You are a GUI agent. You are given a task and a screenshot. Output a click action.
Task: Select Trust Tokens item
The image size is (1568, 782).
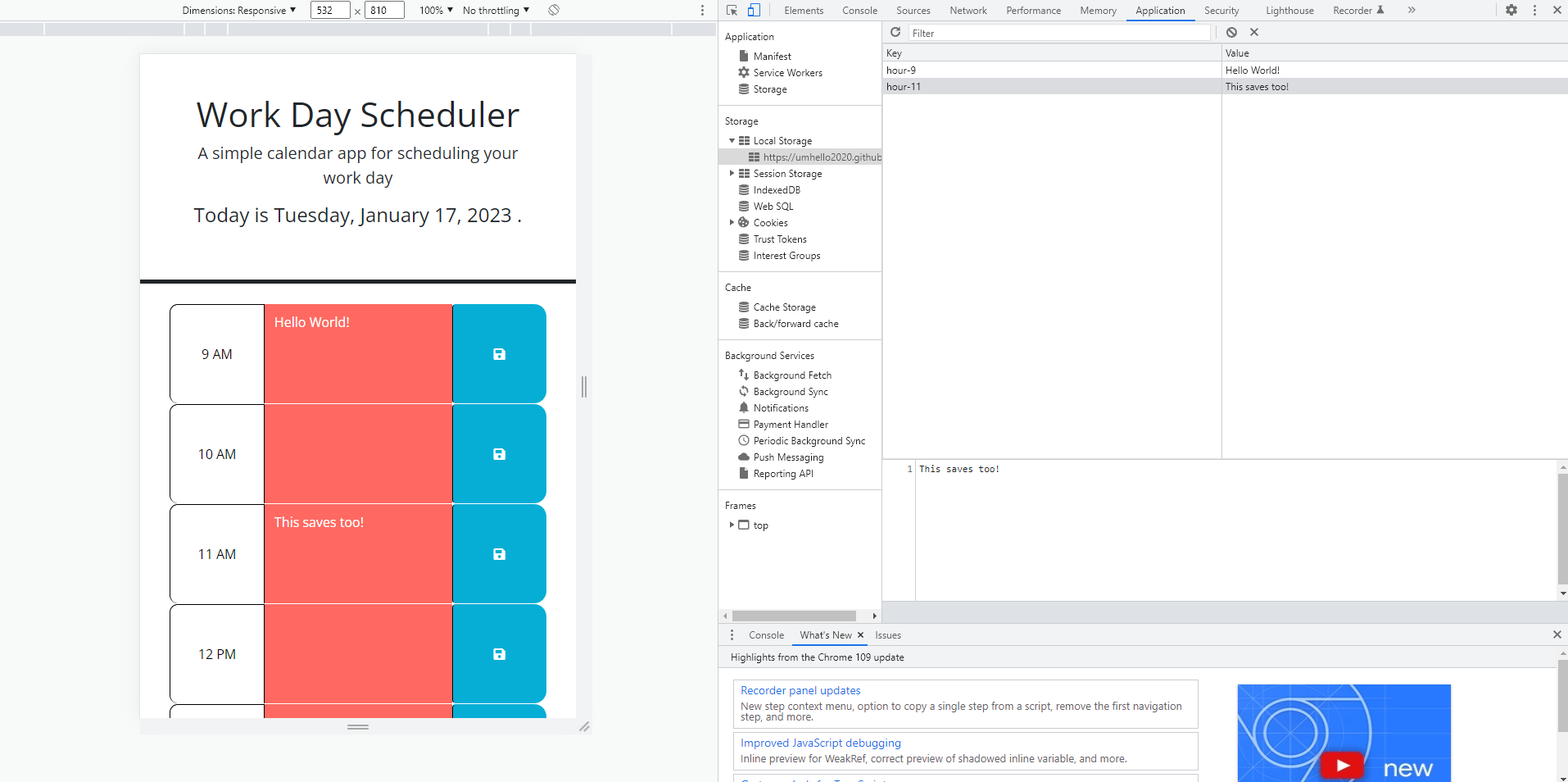click(779, 239)
